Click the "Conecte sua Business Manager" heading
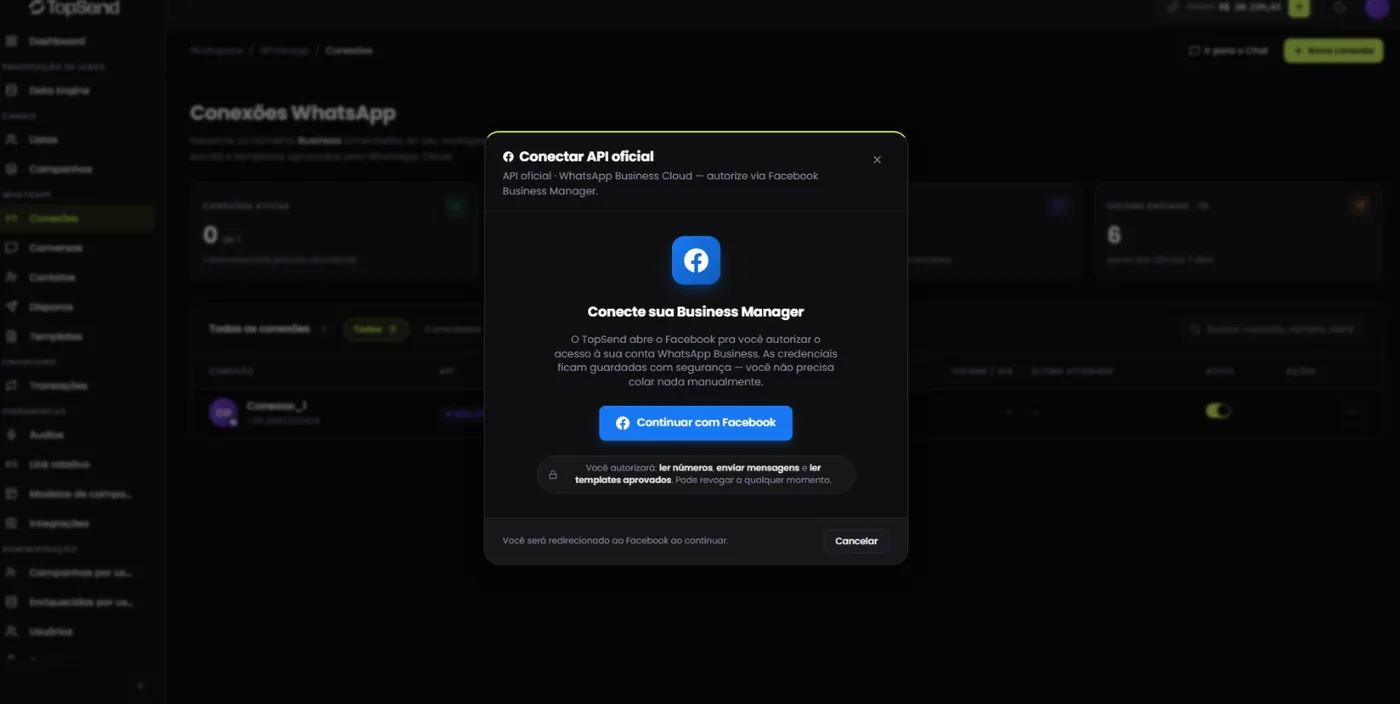This screenshot has height=704, width=1400. point(696,312)
